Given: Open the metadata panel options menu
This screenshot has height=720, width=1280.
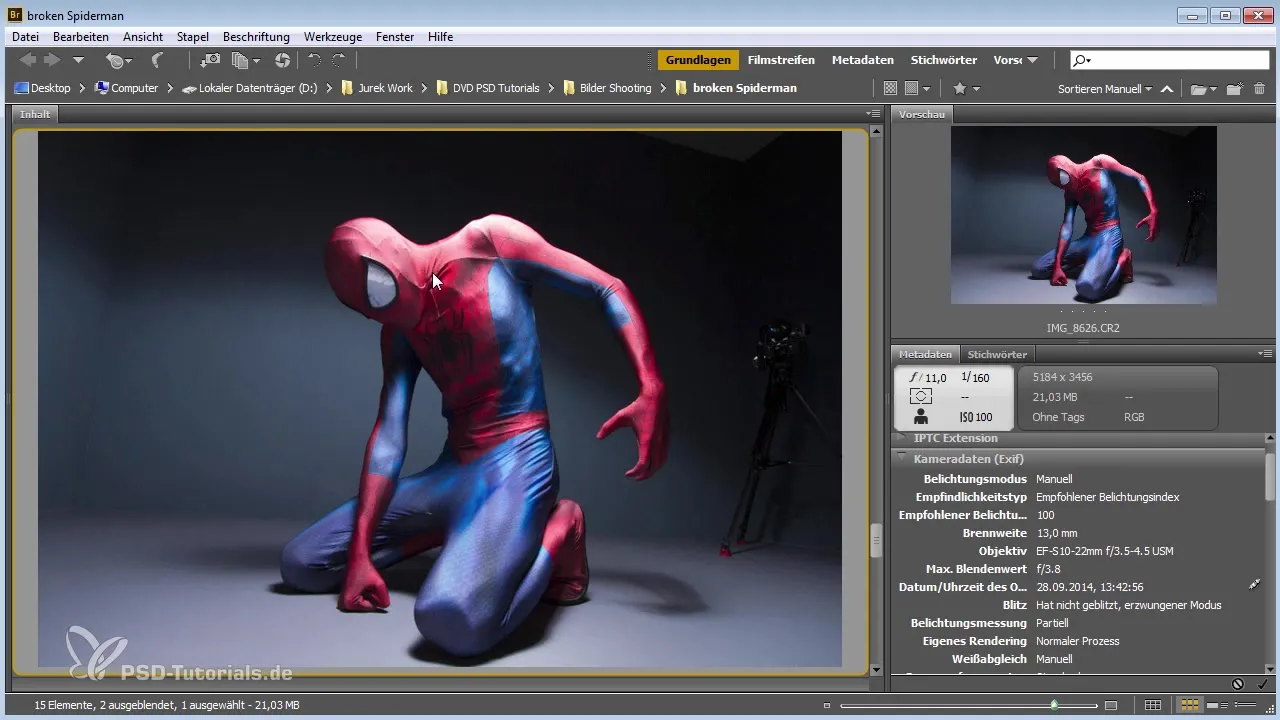Looking at the screenshot, I should point(1265,354).
